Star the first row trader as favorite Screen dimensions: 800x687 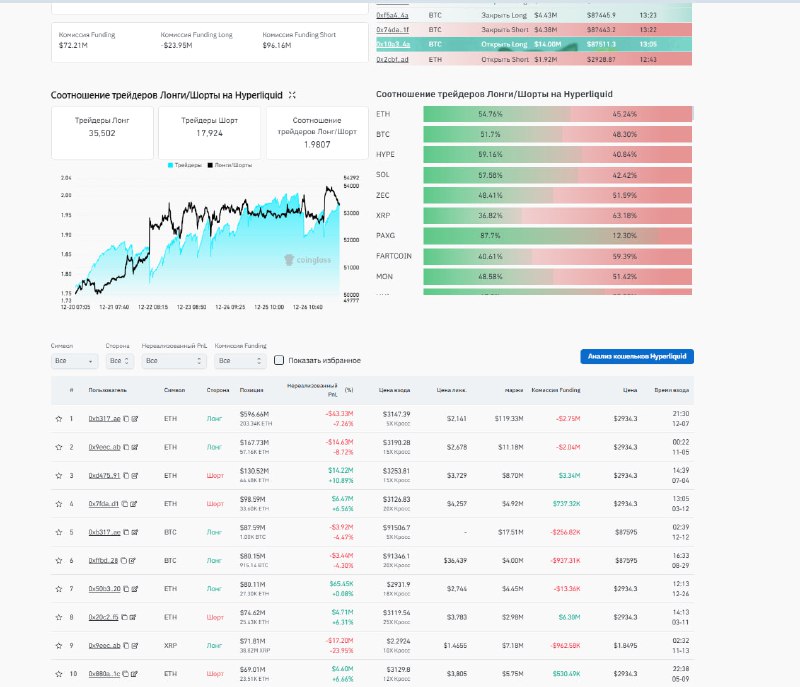pos(59,419)
